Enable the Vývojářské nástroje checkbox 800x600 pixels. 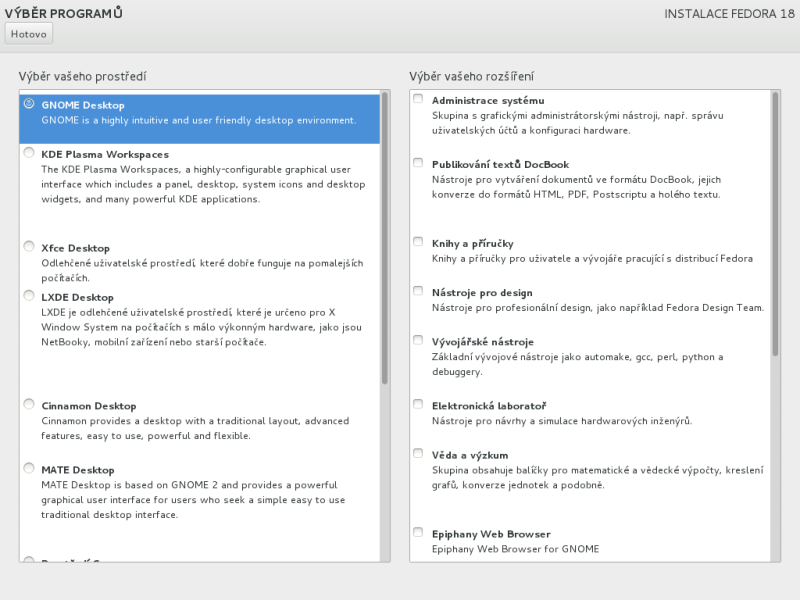[417, 338]
